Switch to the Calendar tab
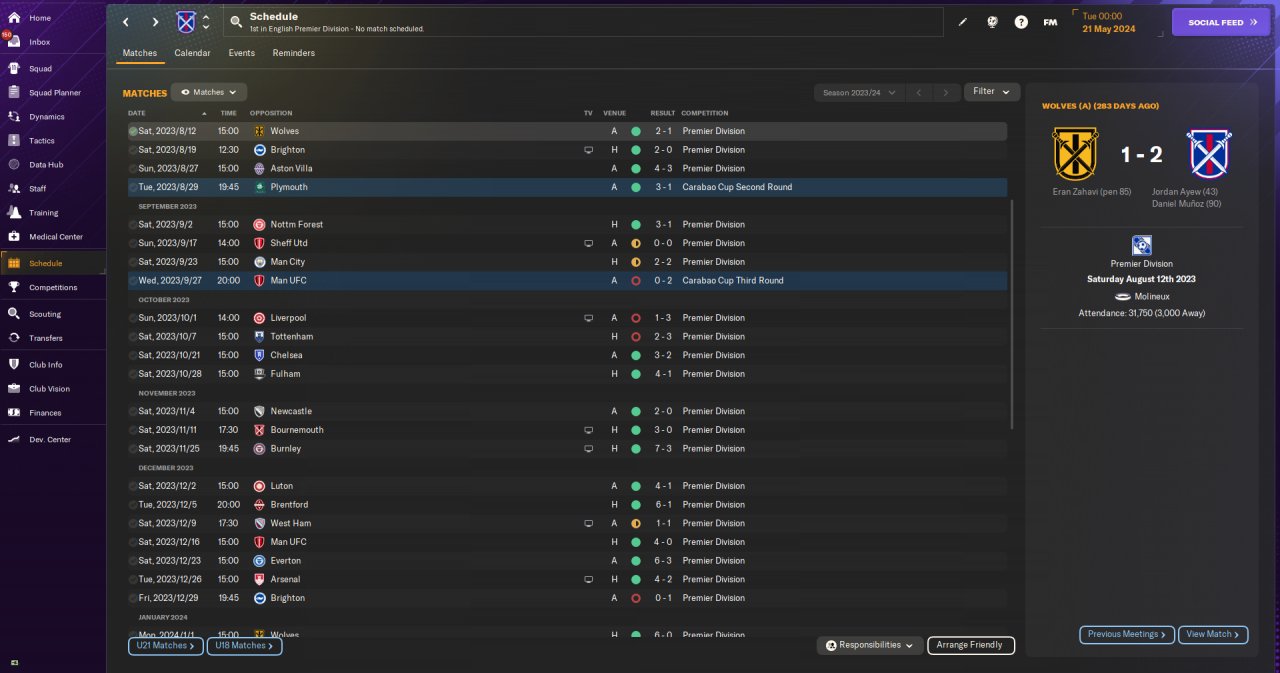Image resolution: width=1280 pixels, height=673 pixels. pyautogui.click(x=192, y=53)
